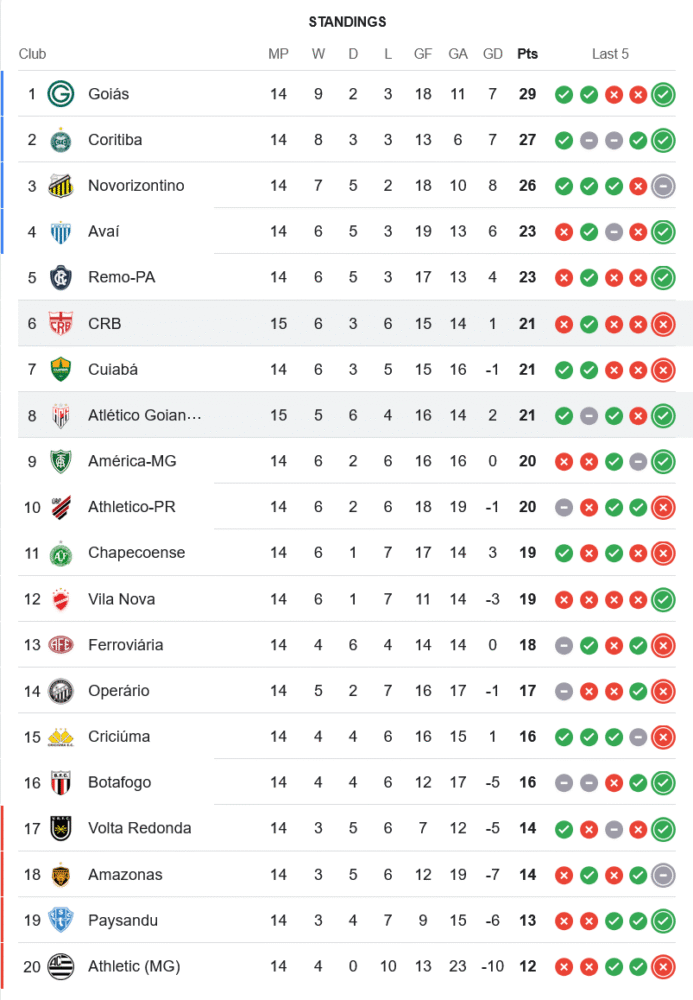This screenshot has height=1000, width=693.
Task: Click the Avaí club crest icon
Action: point(61,232)
